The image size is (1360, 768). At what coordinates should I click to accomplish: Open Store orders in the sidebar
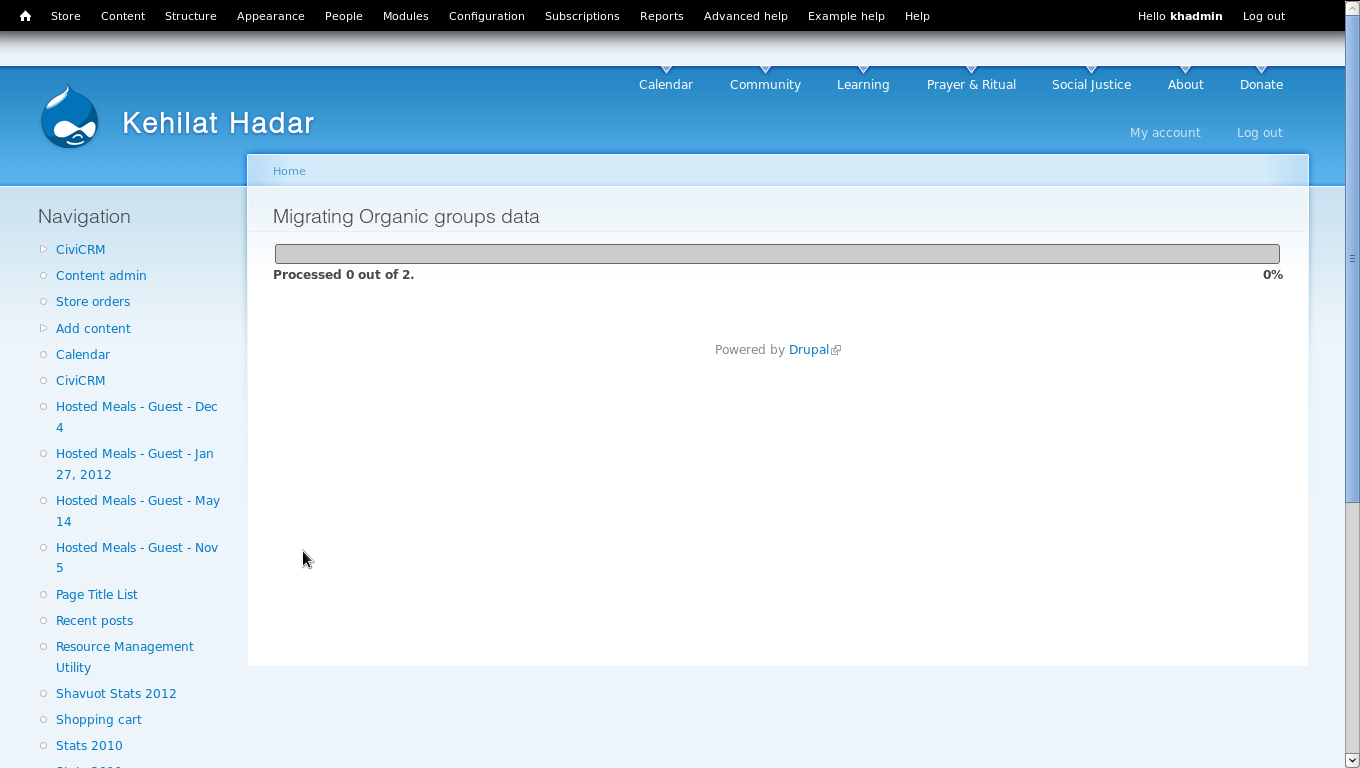click(93, 302)
